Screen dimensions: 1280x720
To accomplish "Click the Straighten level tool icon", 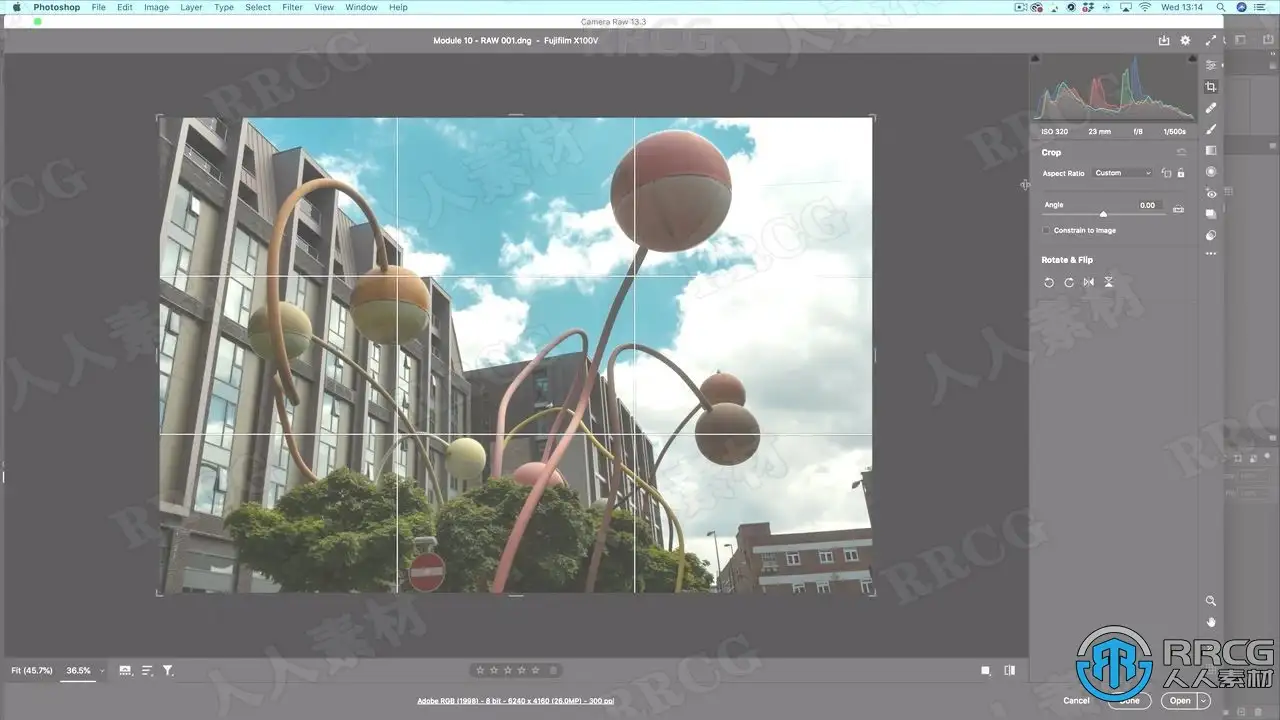I will click(1178, 209).
